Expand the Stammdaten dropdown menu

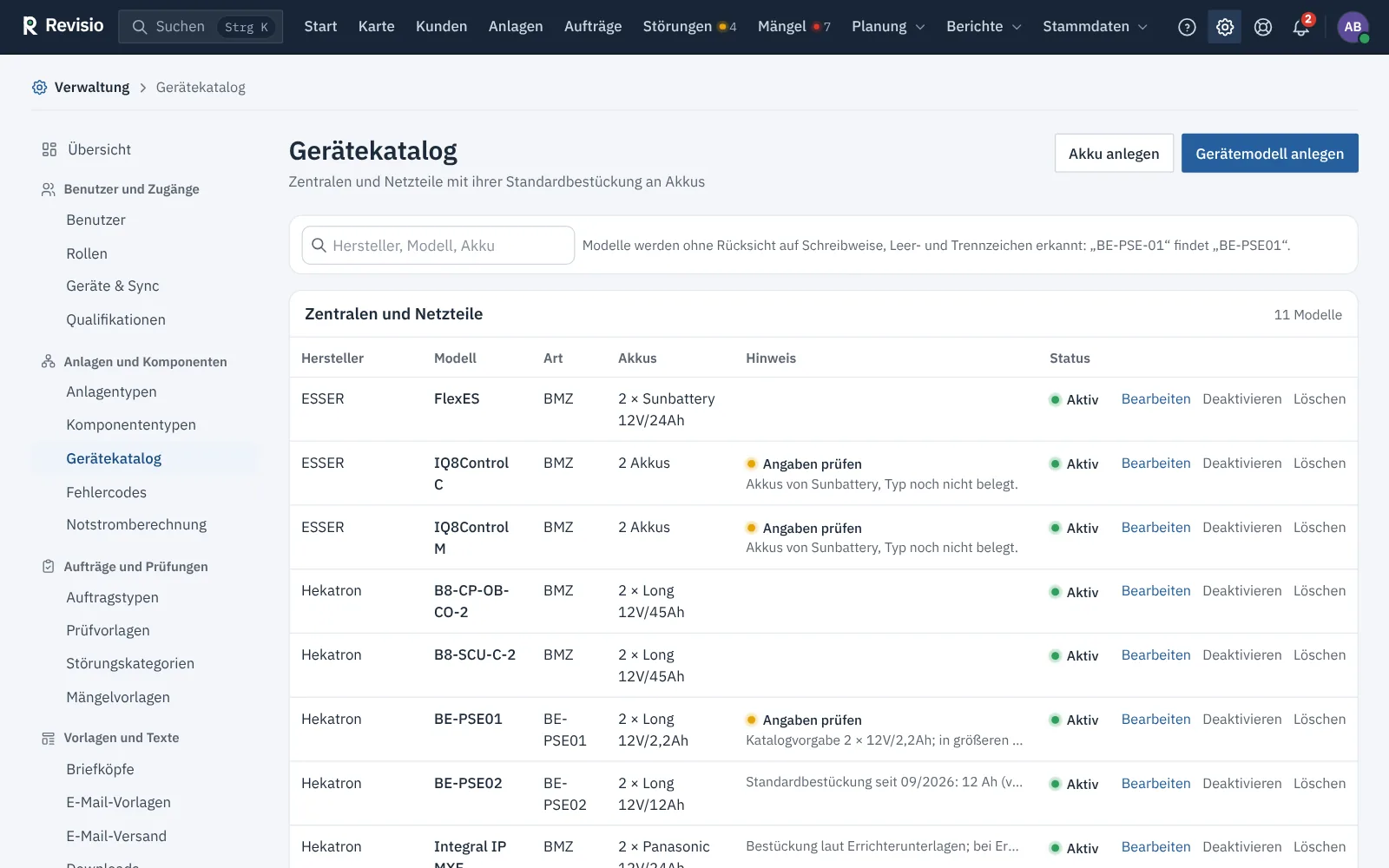[x=1095, y=27]
